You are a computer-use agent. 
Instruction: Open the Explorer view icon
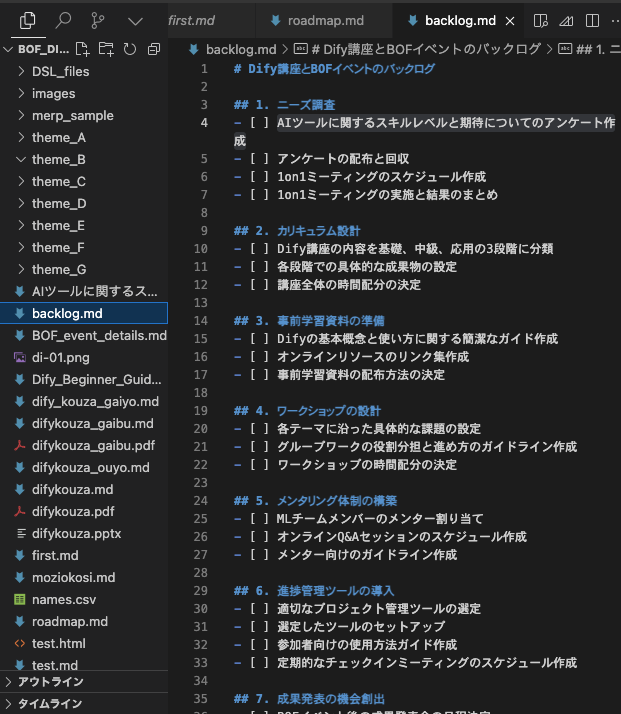[x=28, y=20]
